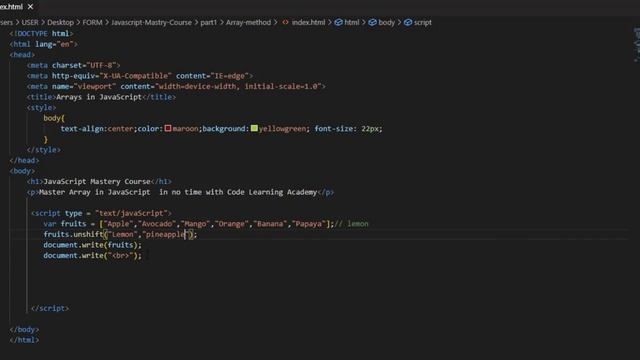Click the html file icon in breadcrumb

285,22
